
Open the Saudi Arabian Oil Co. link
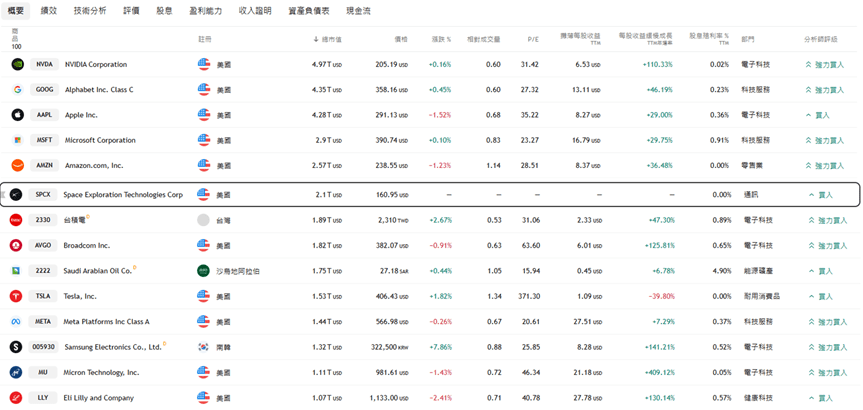98,271
